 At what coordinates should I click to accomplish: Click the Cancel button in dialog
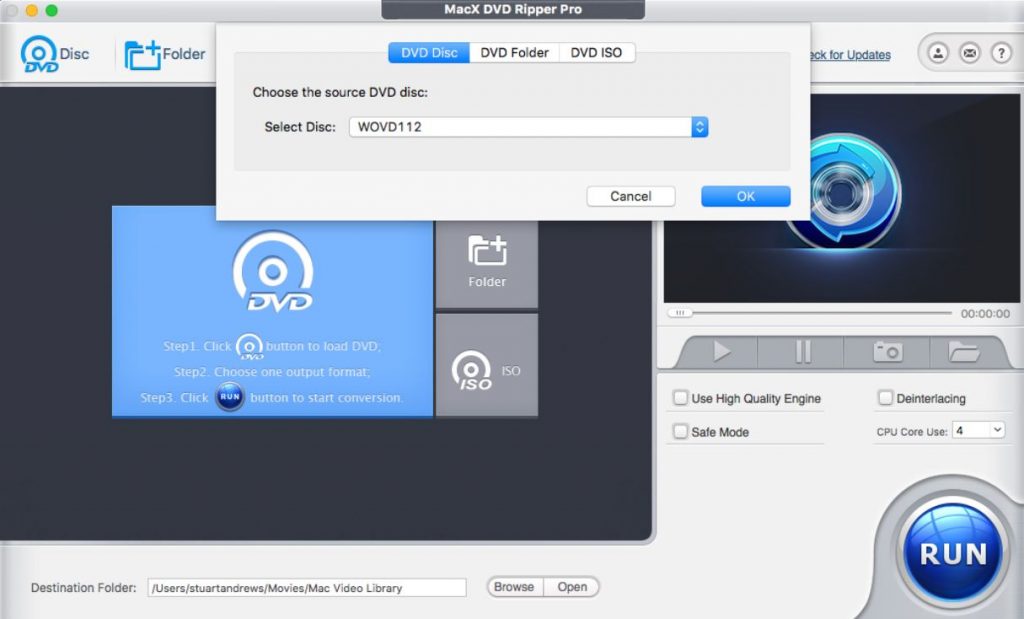(x=631, y=197)
